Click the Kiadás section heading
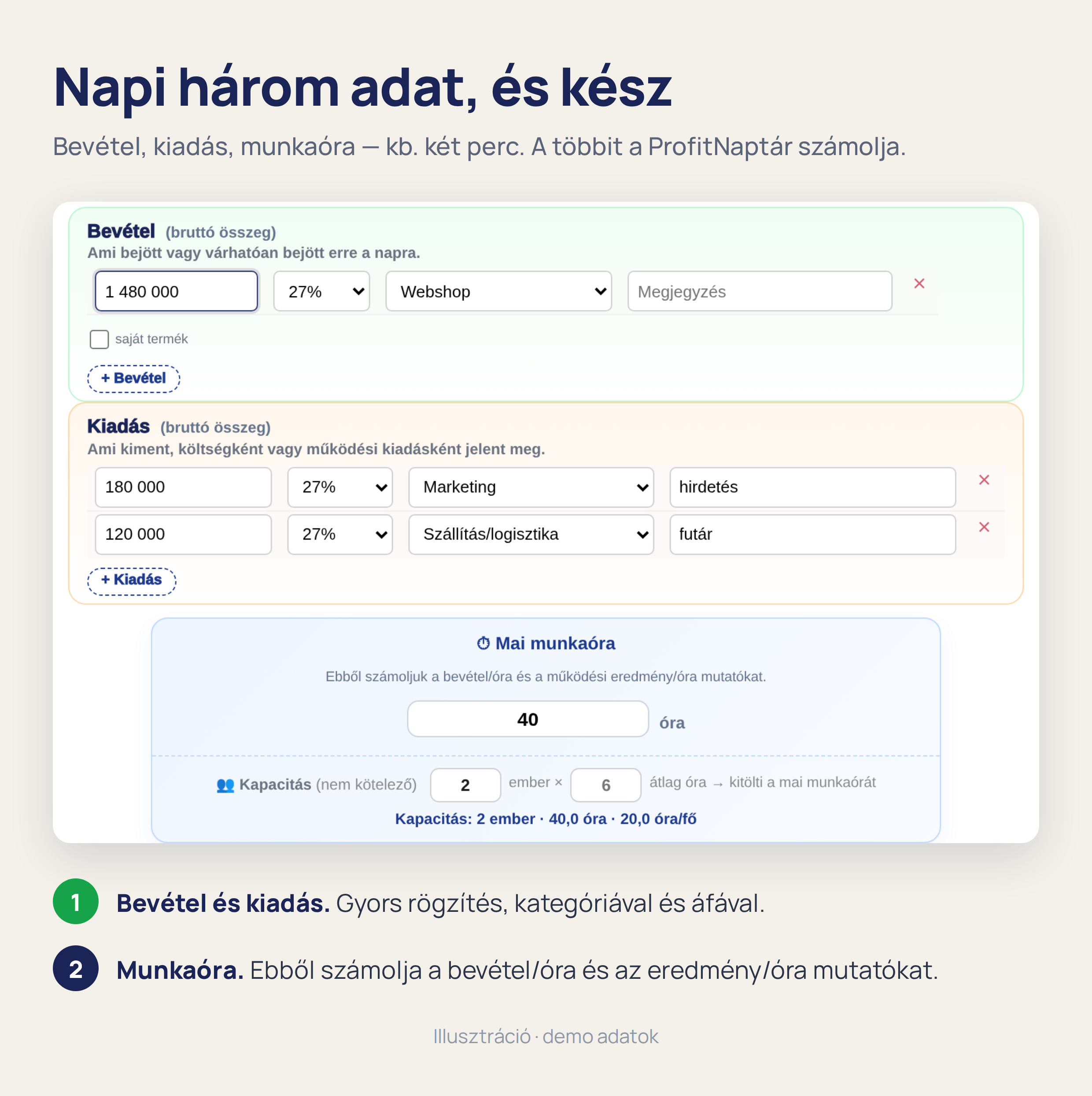This screenshot has height=1096, width=1092. (118, 426)
